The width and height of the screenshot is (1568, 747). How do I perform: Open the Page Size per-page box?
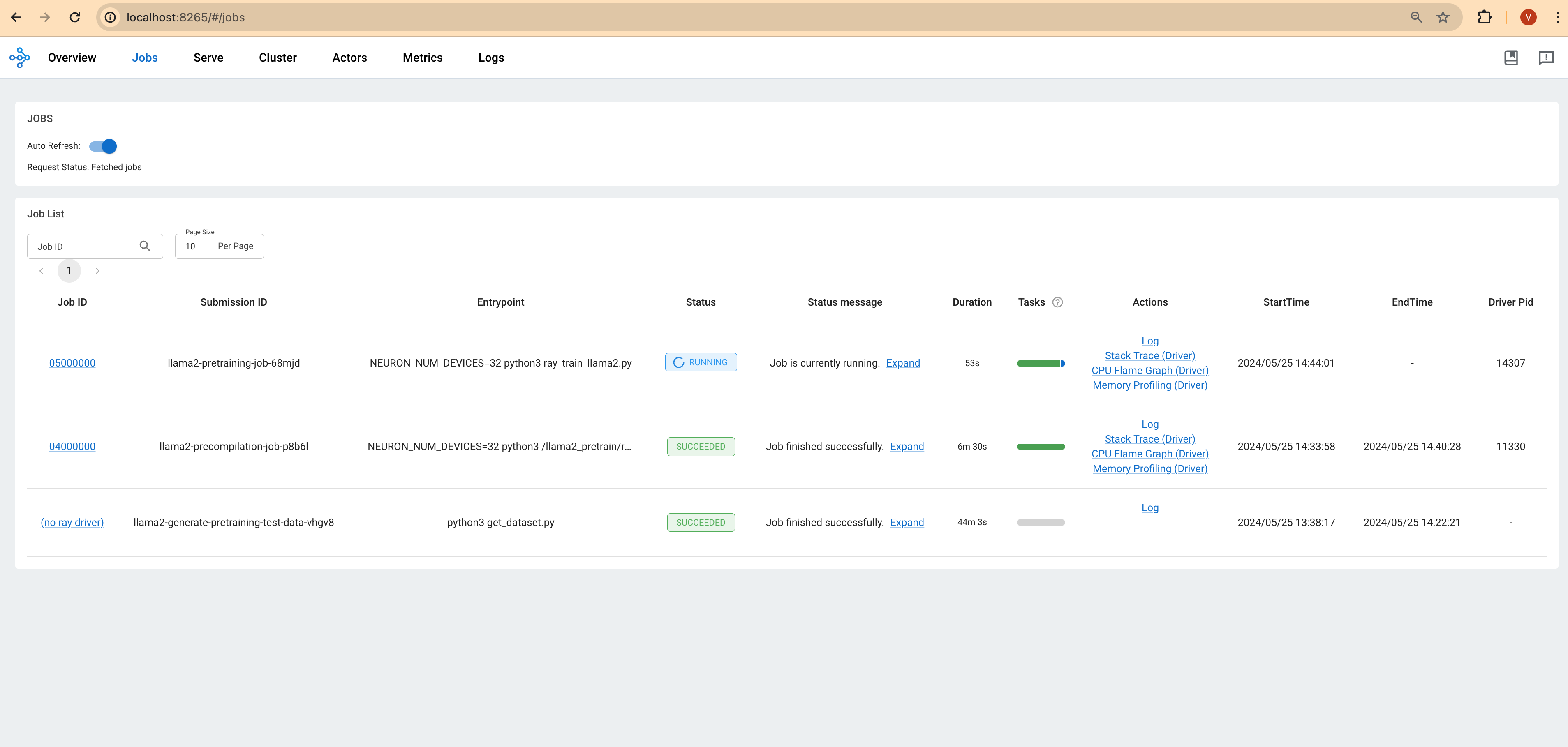(219, 247)
